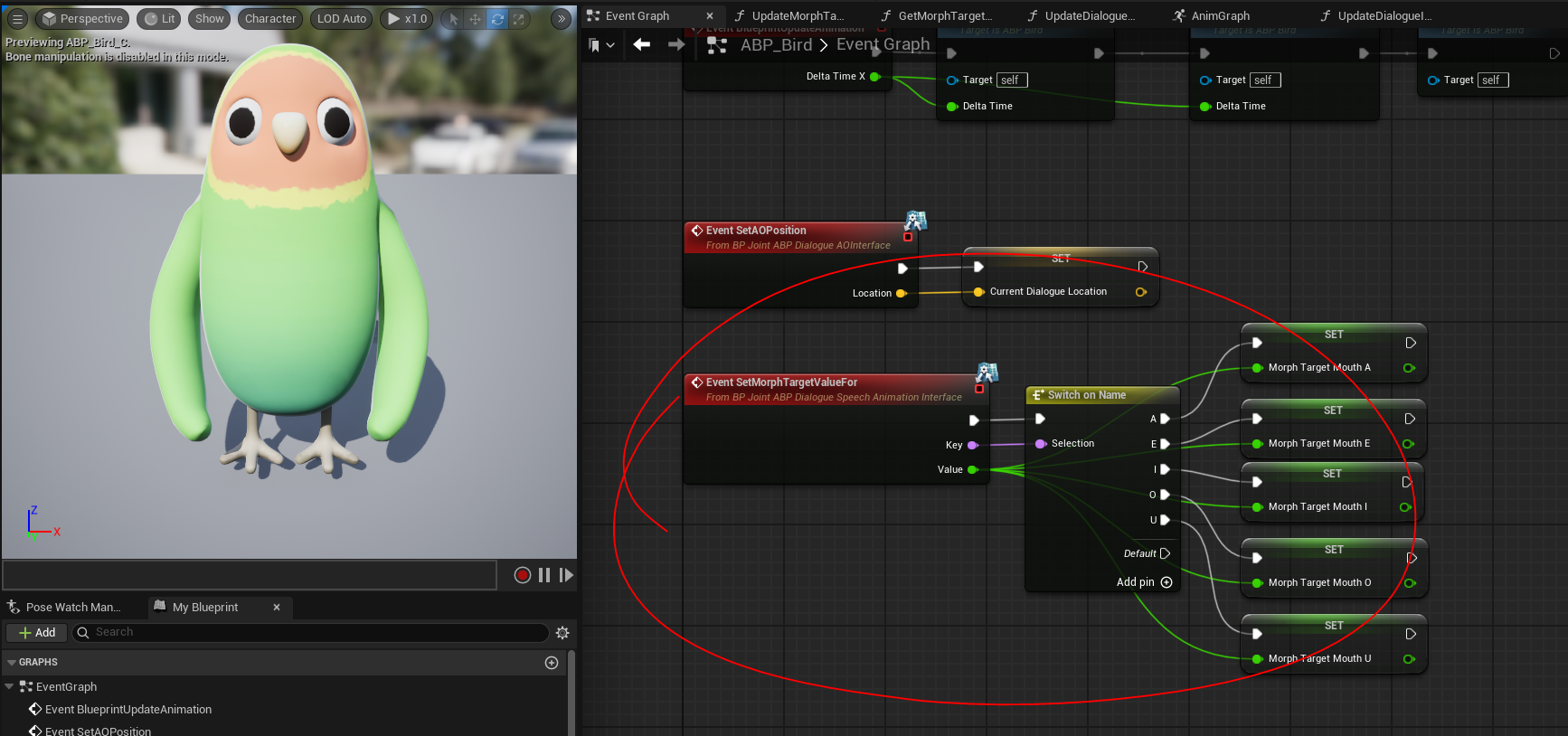
Task: Click the record animation button
Action: tap(522, 575)
